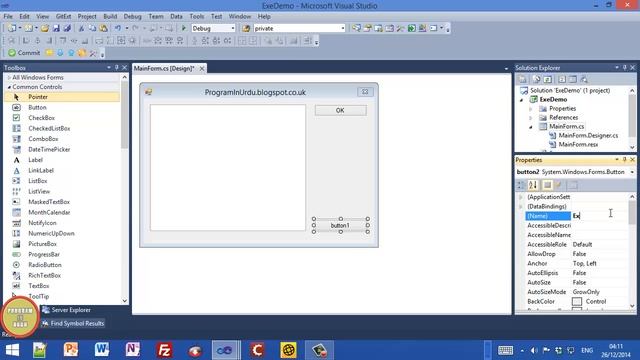
Task: Open the Project menu
Action: point(87,16)
